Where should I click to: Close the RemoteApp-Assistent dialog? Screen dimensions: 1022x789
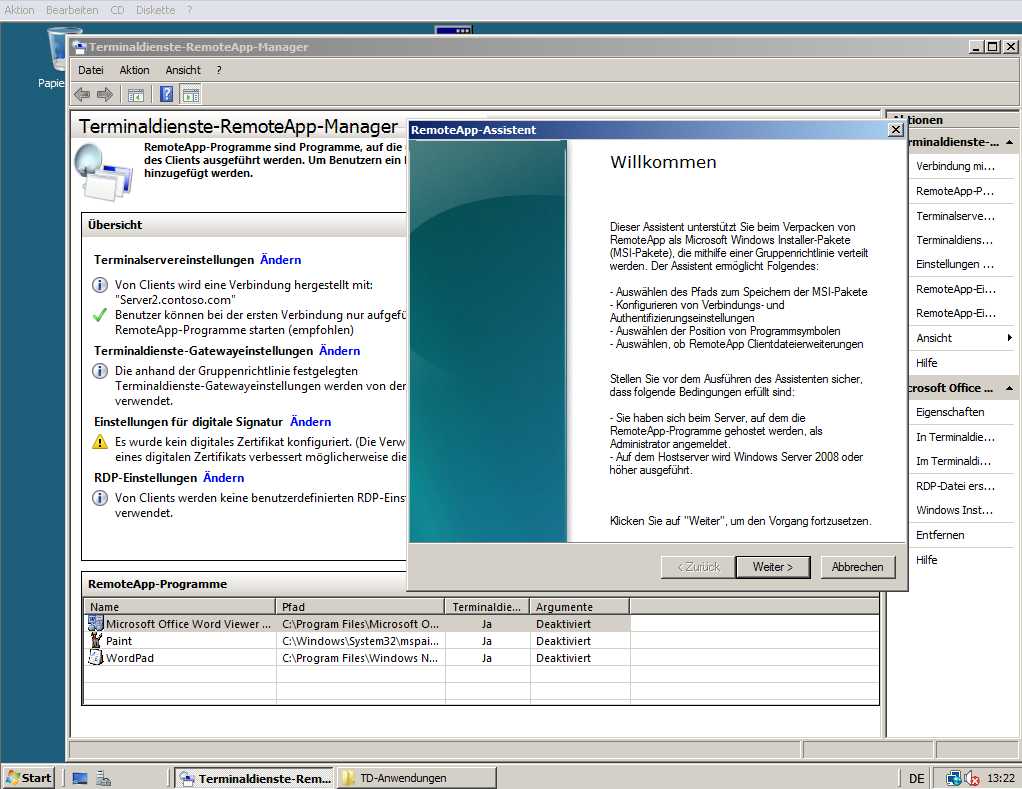896,130
